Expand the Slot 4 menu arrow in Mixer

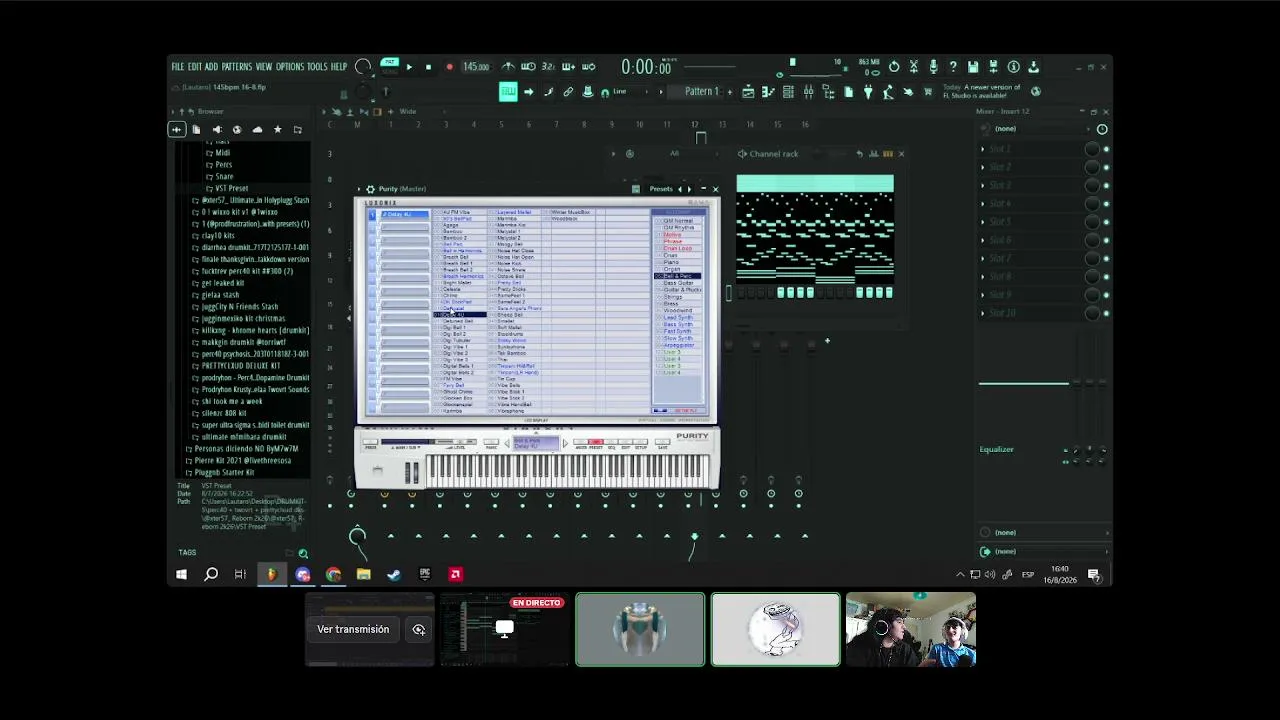[x=983, y=204]
